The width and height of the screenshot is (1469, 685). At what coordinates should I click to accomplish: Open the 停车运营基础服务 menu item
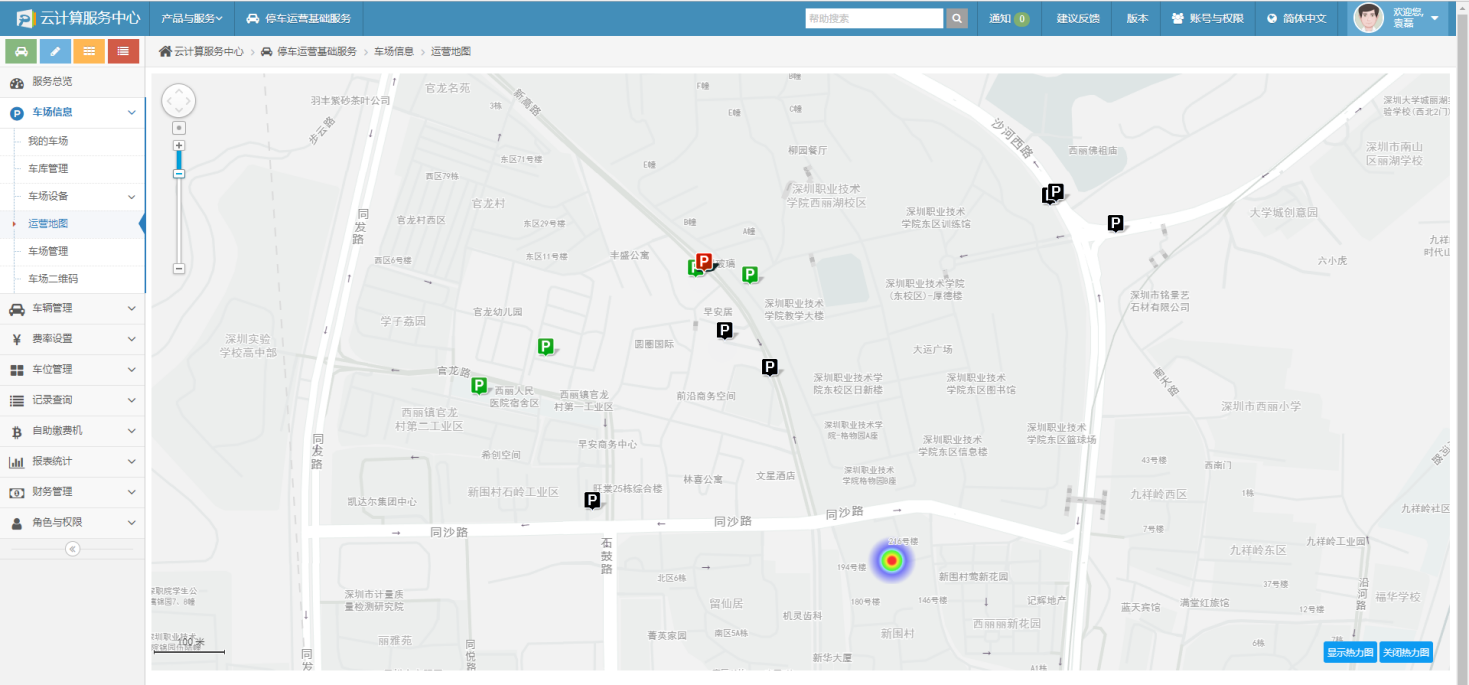[300, 17]
